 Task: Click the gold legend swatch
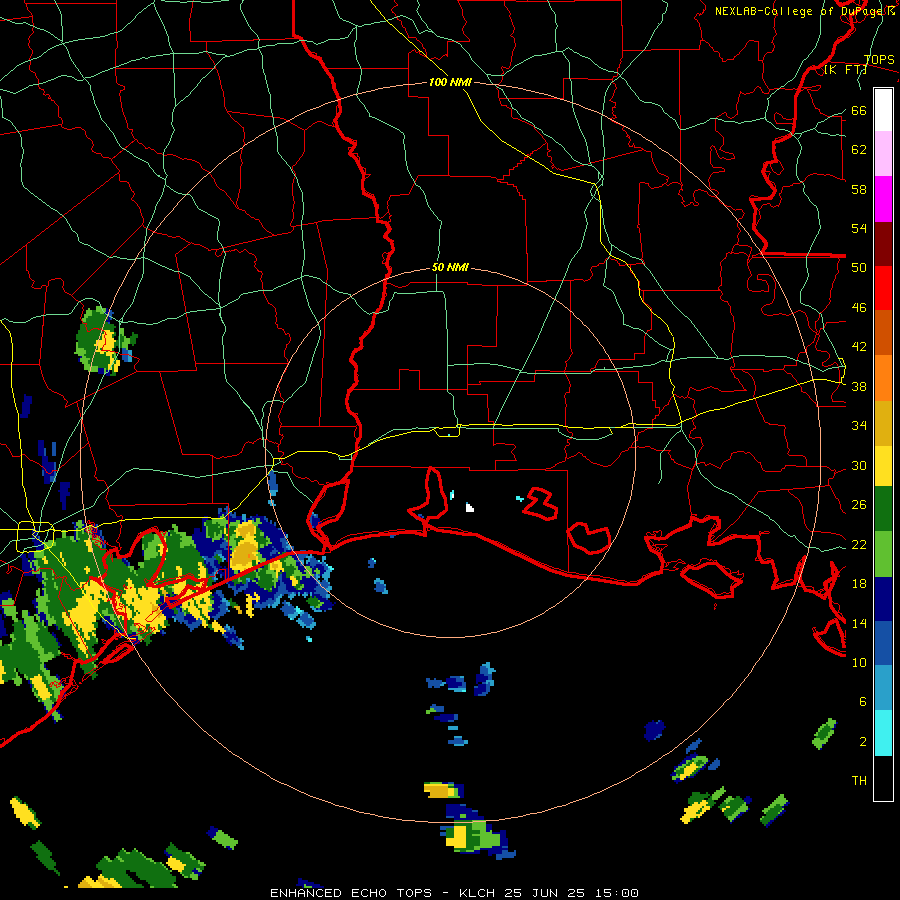point(883,422)
